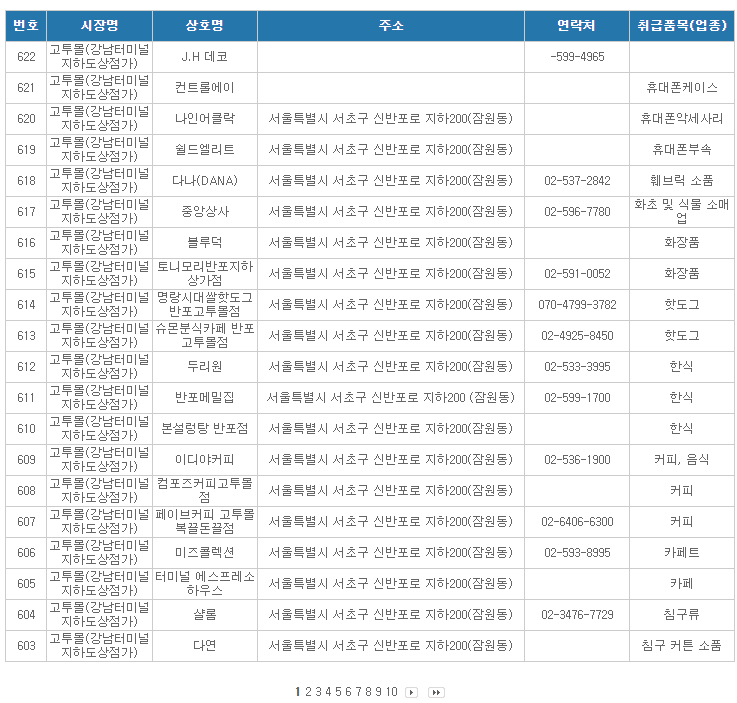Open page 10 of the list
The width and height of the screenshot is (737, 703).
click(x=392, y=692)
